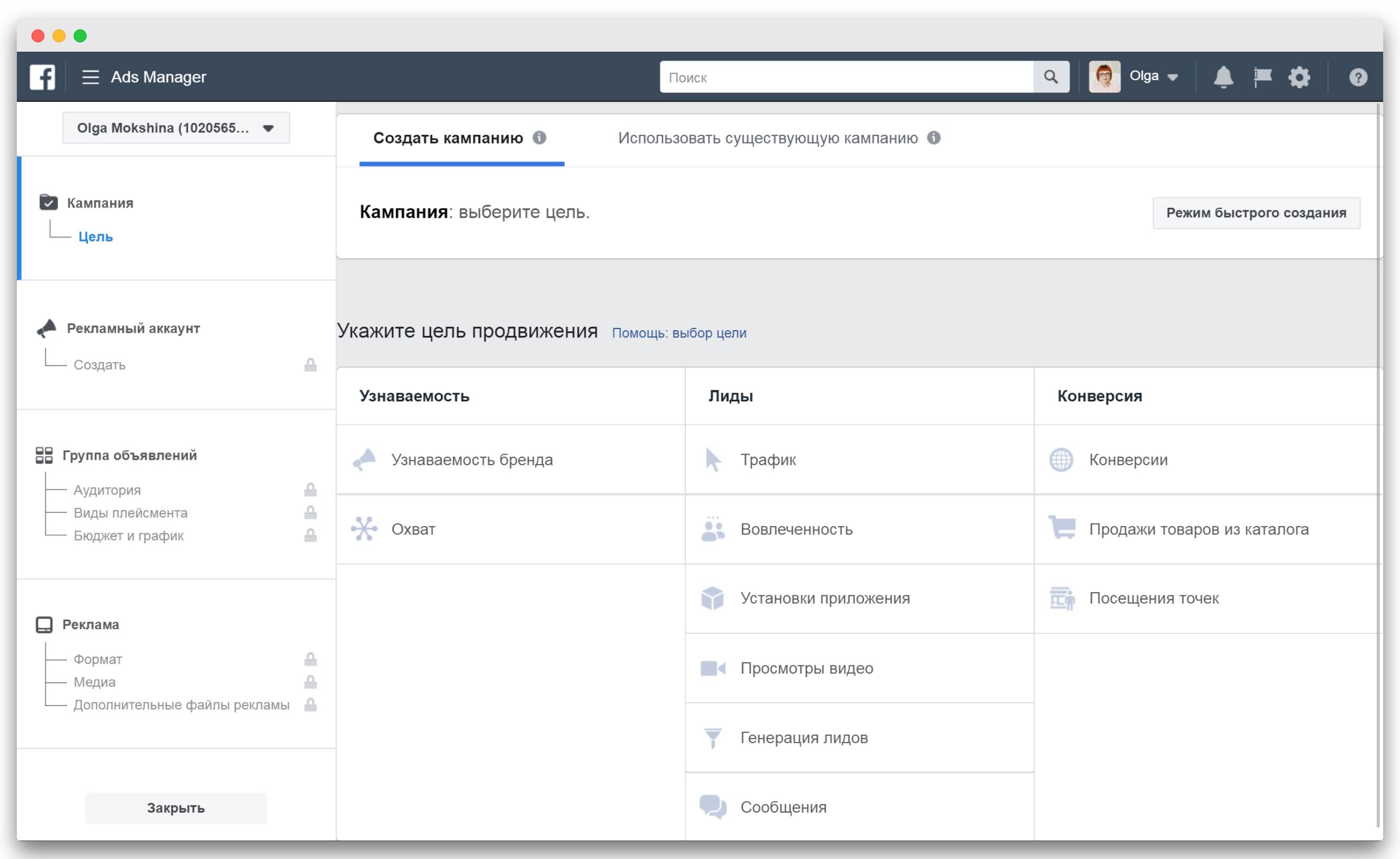This screenshot has height=859, width=1400.
Task: Click the megaphone icon for Узнаваемость бренда
Action: coord(364,459)
